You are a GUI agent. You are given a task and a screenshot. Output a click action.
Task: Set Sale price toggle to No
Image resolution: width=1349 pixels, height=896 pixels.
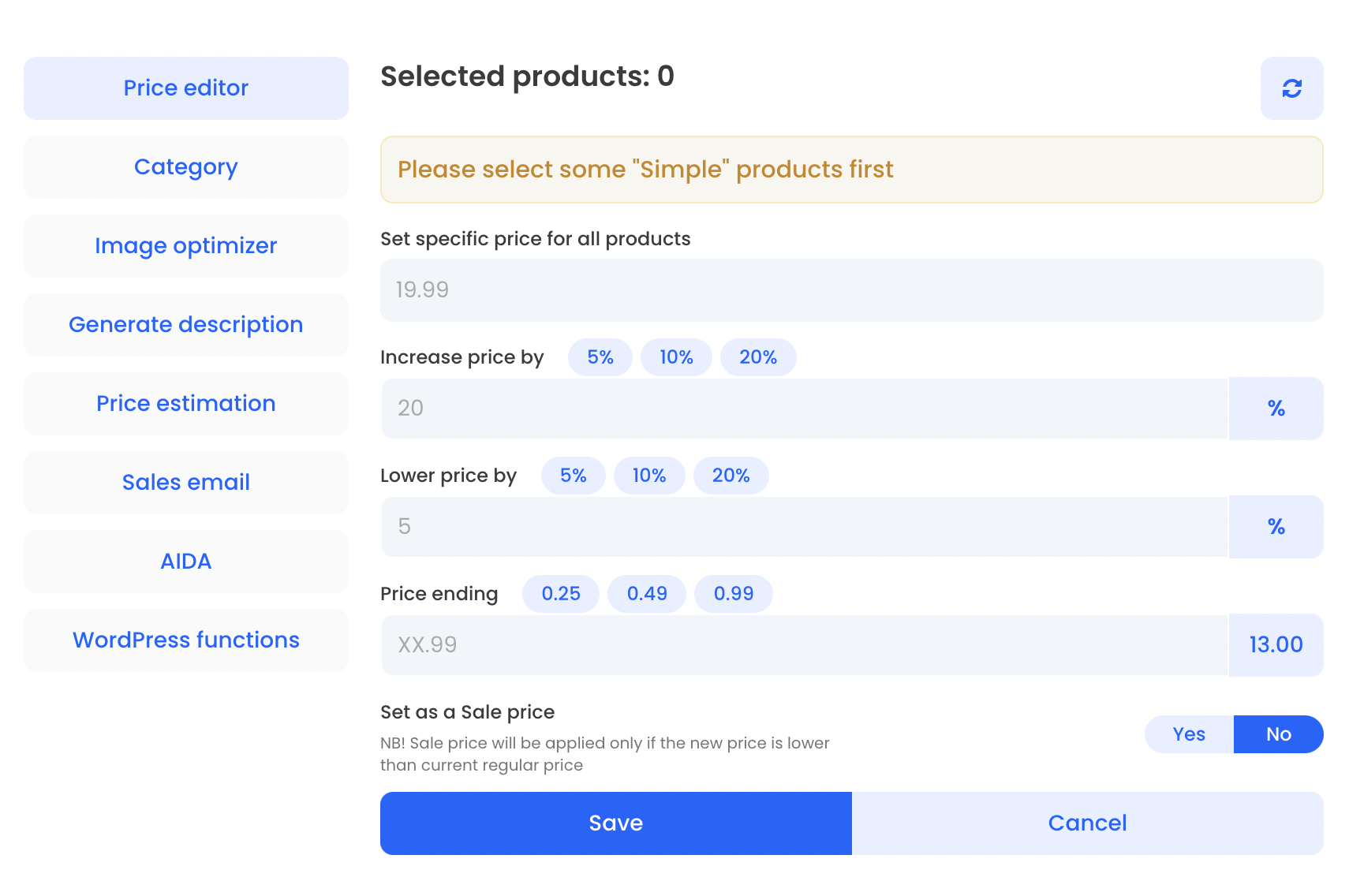pyautogui.click(x=1279, y=734)
